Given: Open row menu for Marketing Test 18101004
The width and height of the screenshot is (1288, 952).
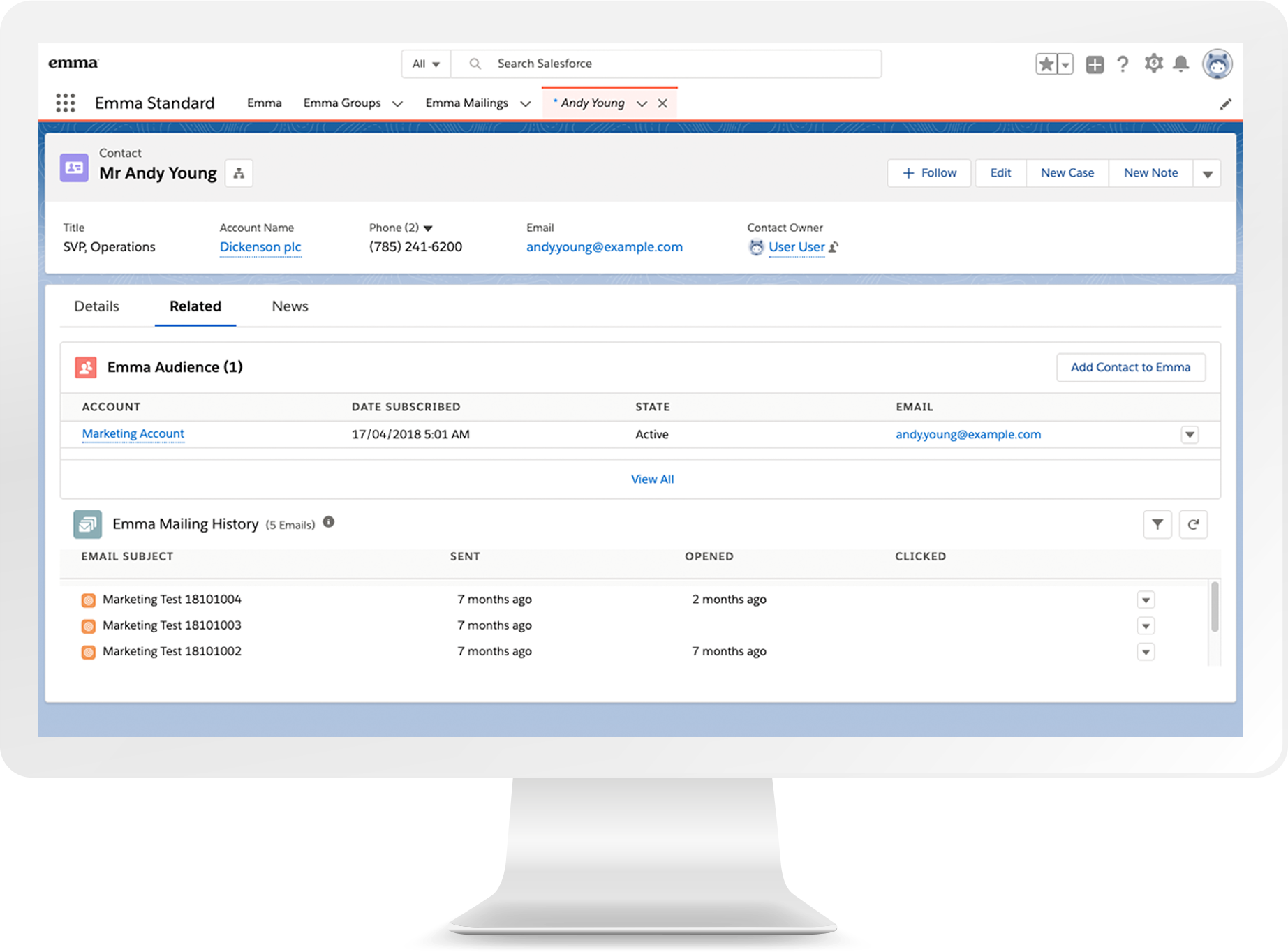Looking at the screenshot, I should 1146,600.
